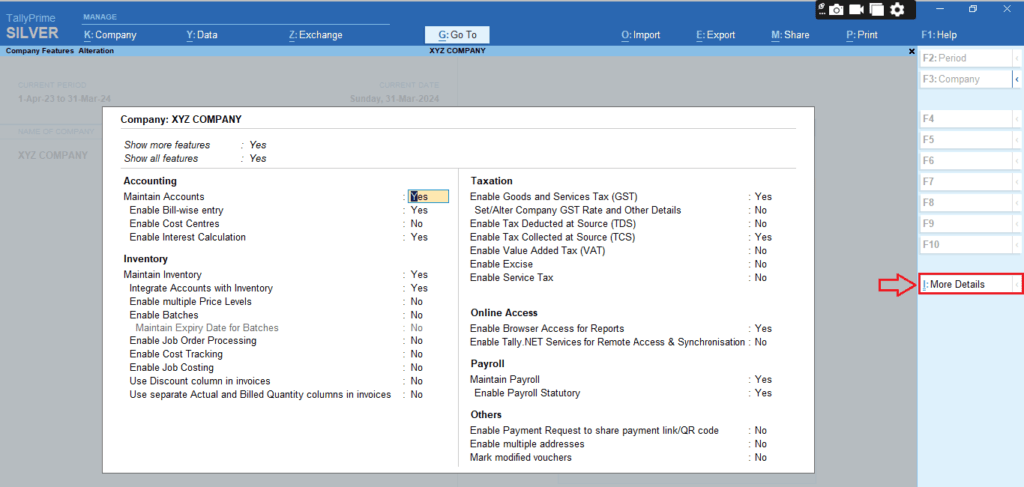The image size is (1024, 487).
Task: Open the O: Import menu
Action: click(x=641, y=35)
